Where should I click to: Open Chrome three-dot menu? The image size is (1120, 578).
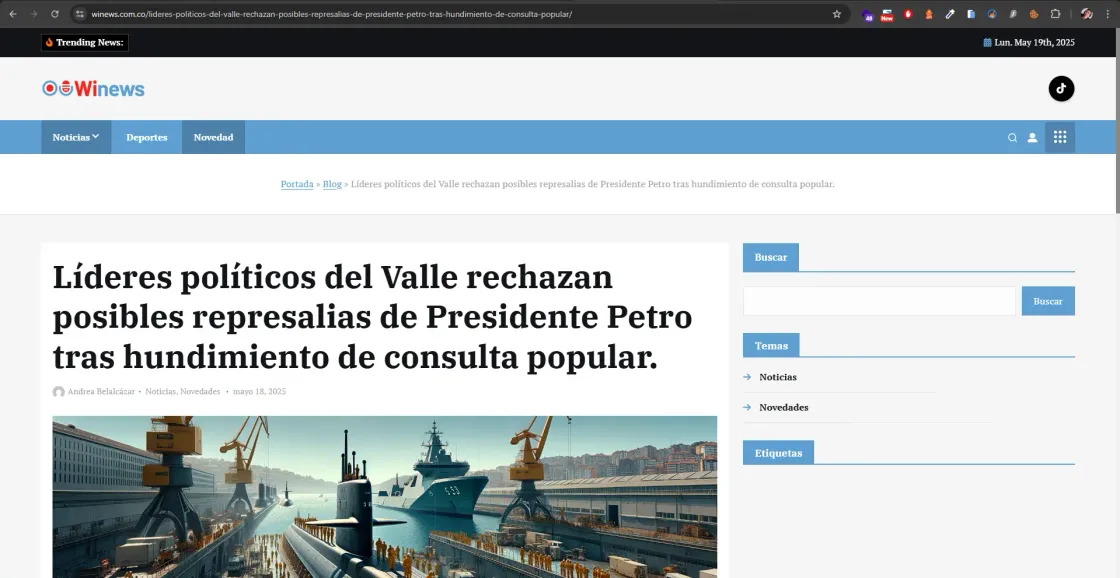pyautogui.click(x=1108, y=14)
